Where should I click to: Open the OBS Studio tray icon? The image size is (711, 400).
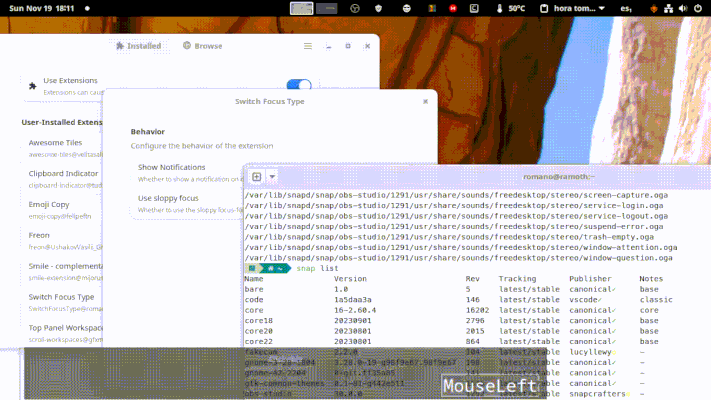tap(355, 8)
